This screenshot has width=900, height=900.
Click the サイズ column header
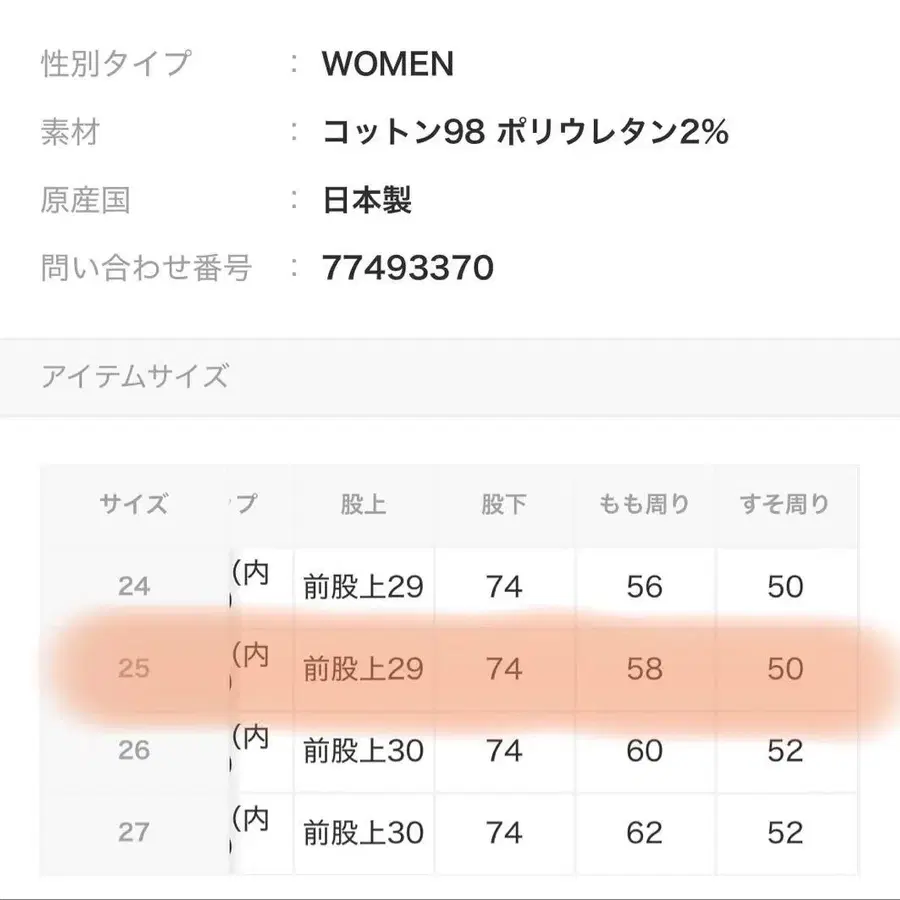pos(134,504)
